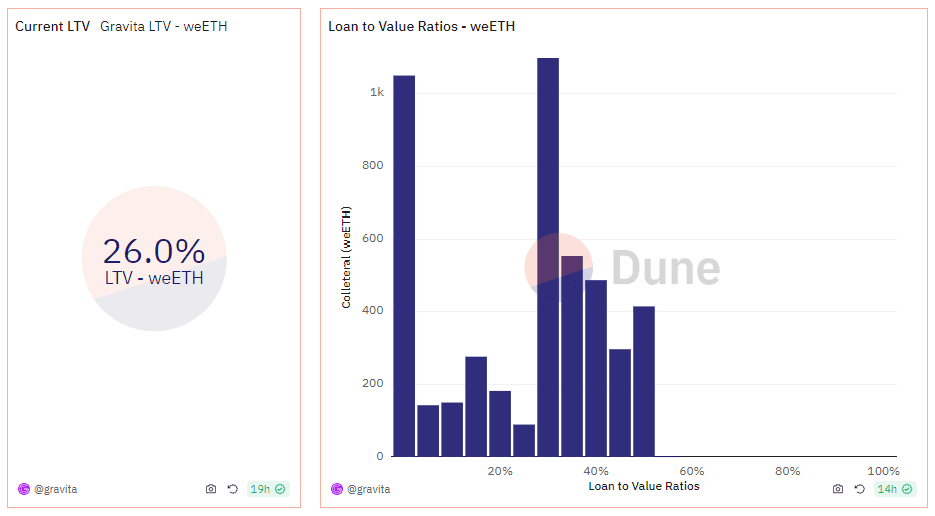Click the refresh icon in Current LTV panel
This screenshot has height=516, width=935.
pyautogui.click(x=233, y=489)
